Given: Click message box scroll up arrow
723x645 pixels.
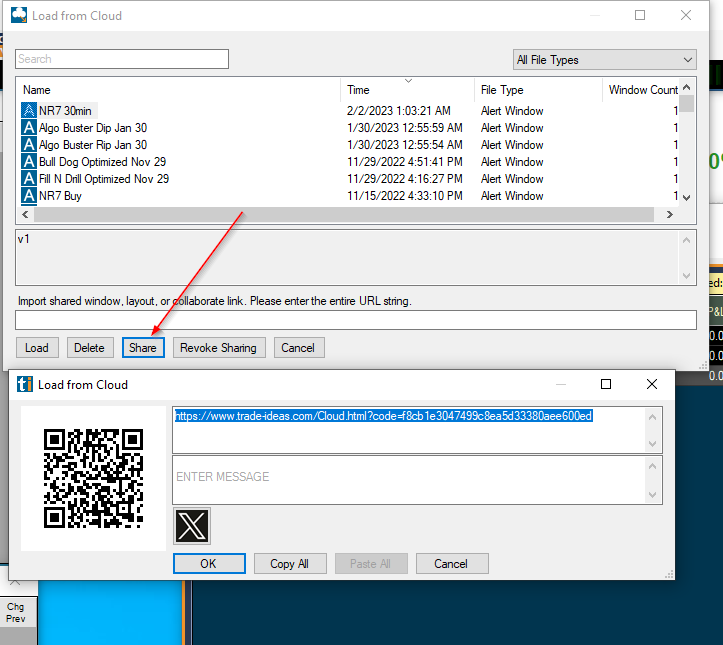Looking at the screenshot, I should [x=652, y=466].
